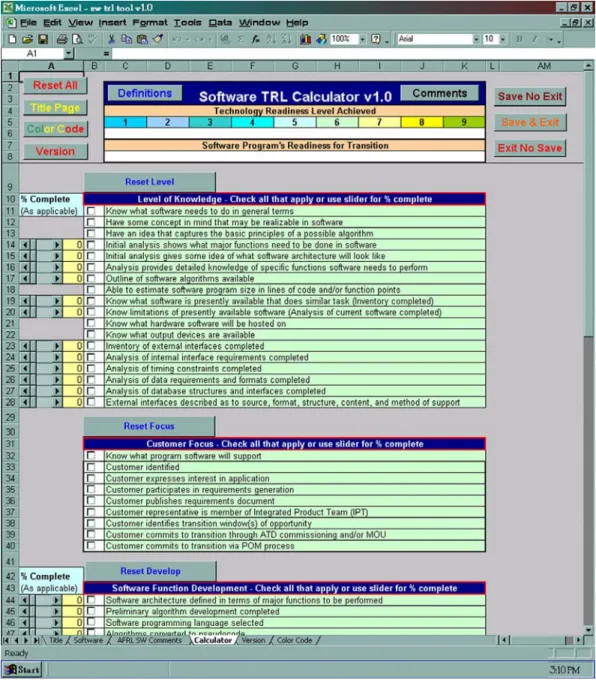The width and height of the screenshot is (596, 680).
Task: Check 'Software programming language selected' box
Action: click(91, 623)
